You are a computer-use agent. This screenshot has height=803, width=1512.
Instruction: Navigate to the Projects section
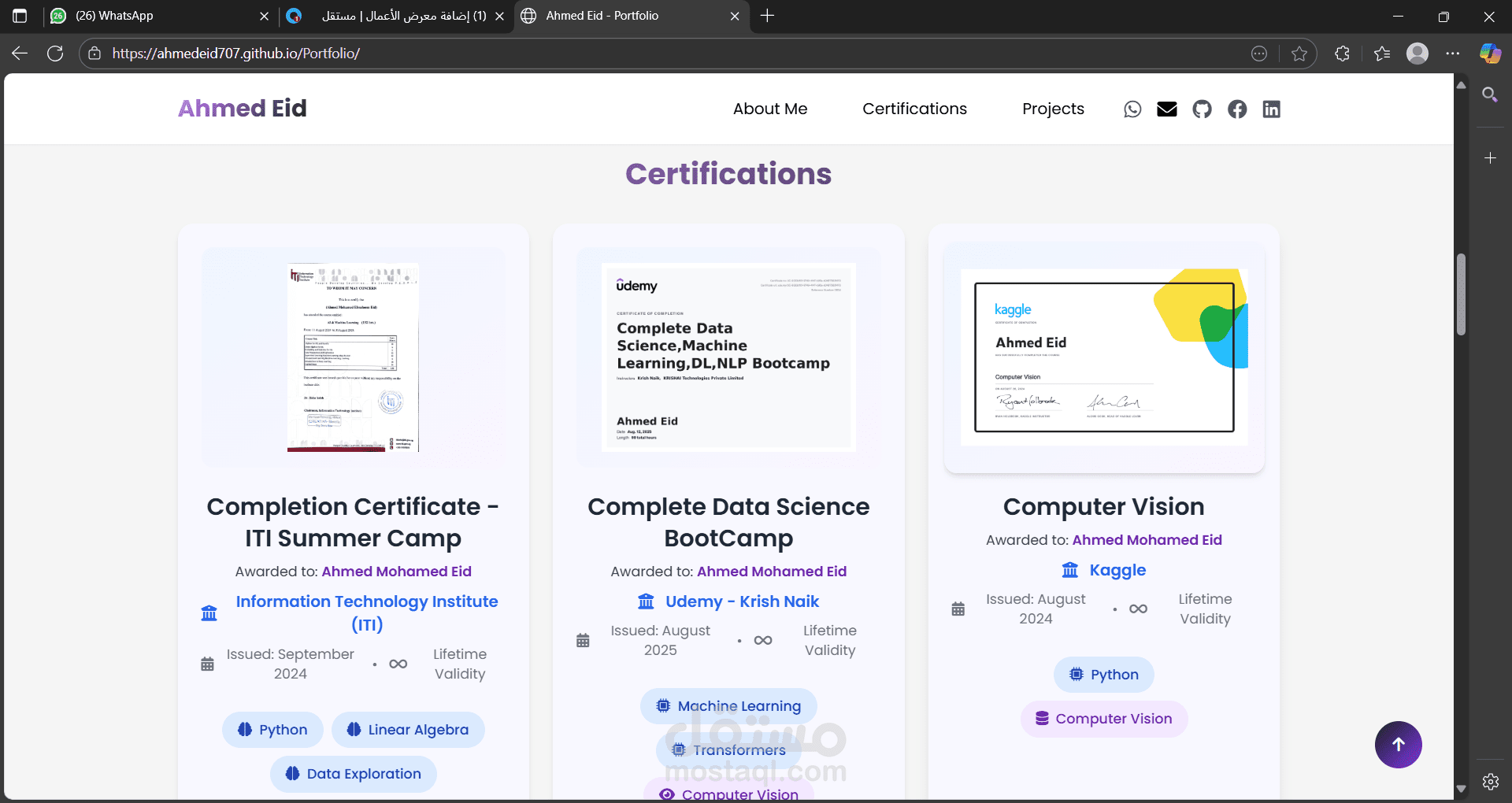coord(1053,109)
